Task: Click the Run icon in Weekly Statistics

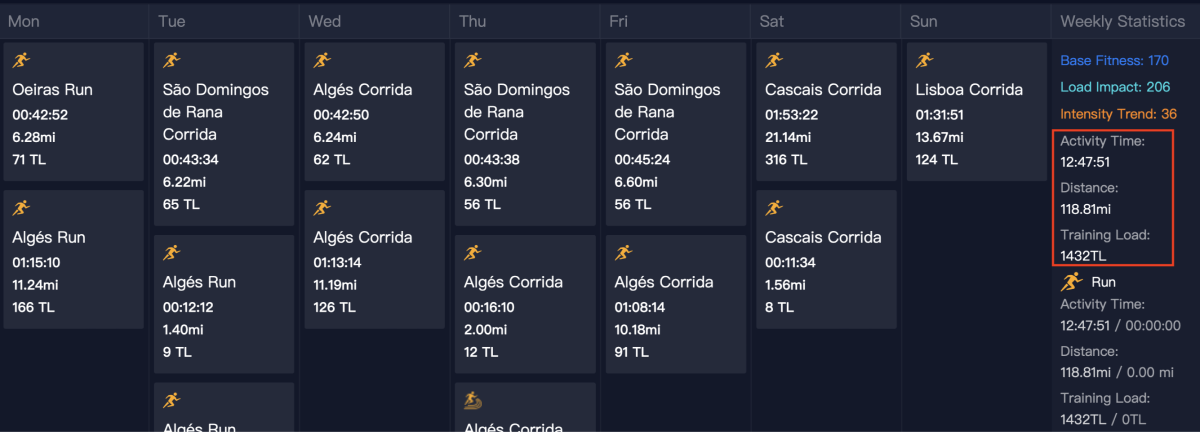Action: coord(1070,282)
